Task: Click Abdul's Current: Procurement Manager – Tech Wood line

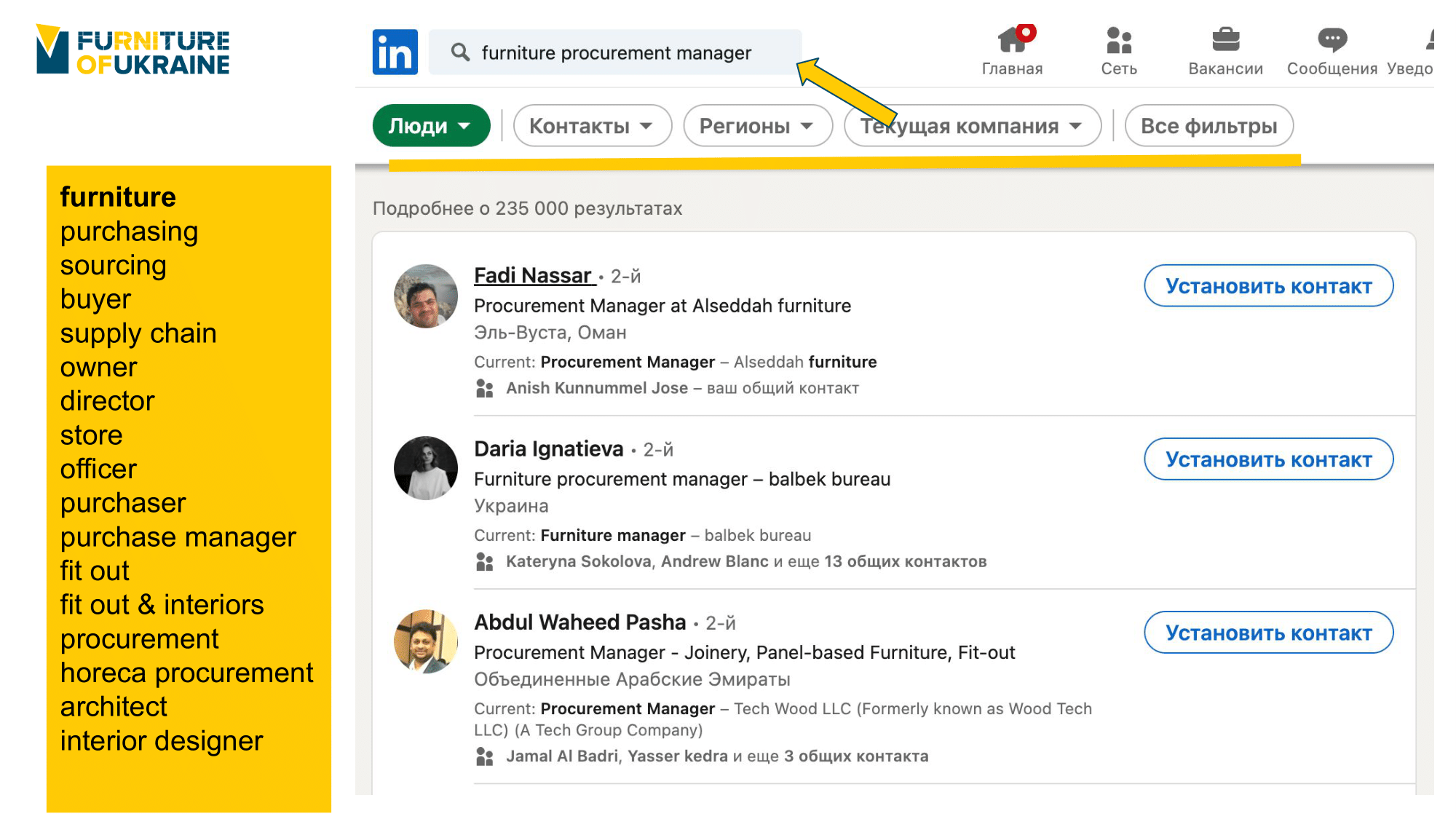Action: (x=783, y=719)
